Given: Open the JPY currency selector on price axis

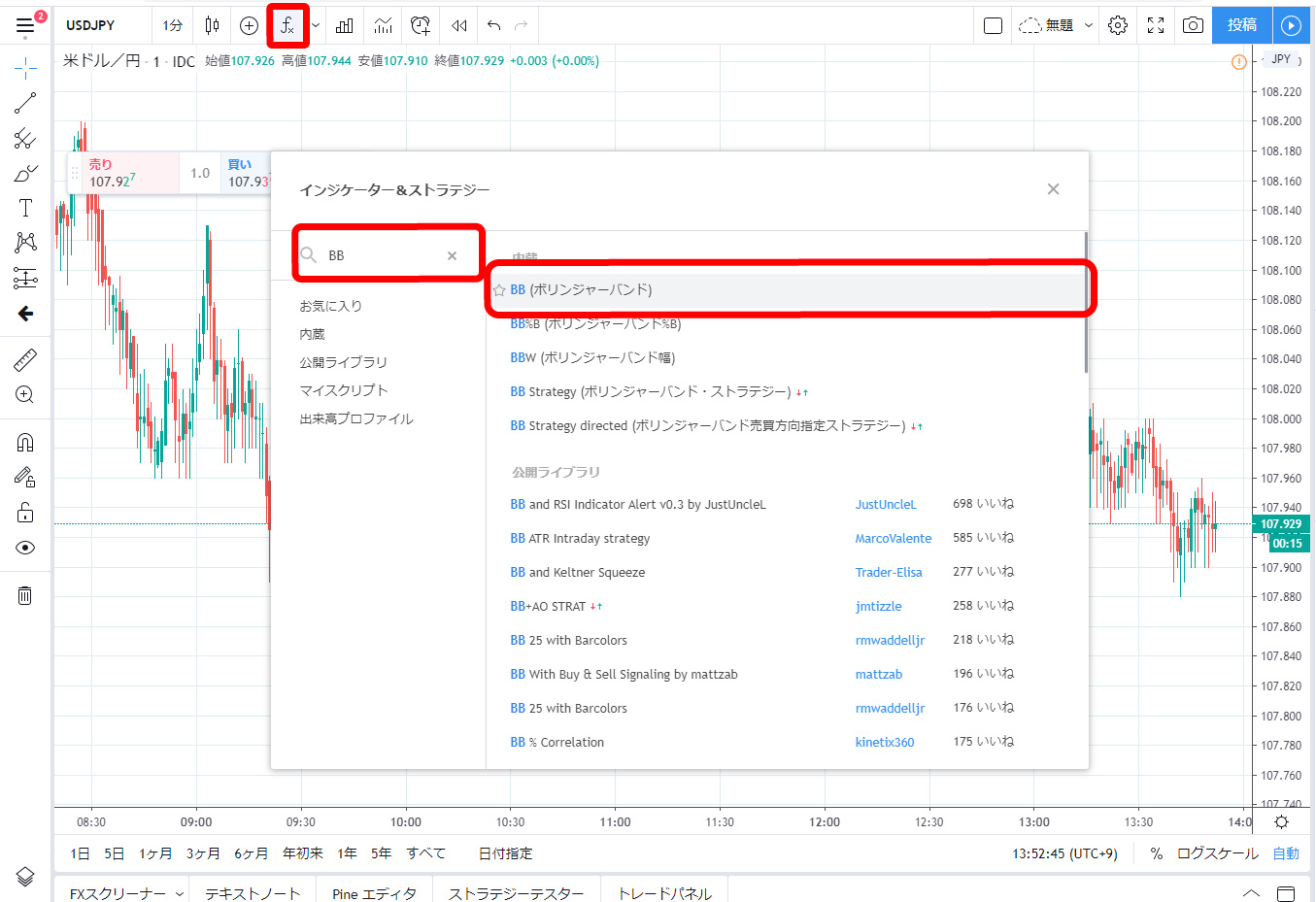Looking at the screenshot, I should pyautogui.click(x=1281, y=59).
